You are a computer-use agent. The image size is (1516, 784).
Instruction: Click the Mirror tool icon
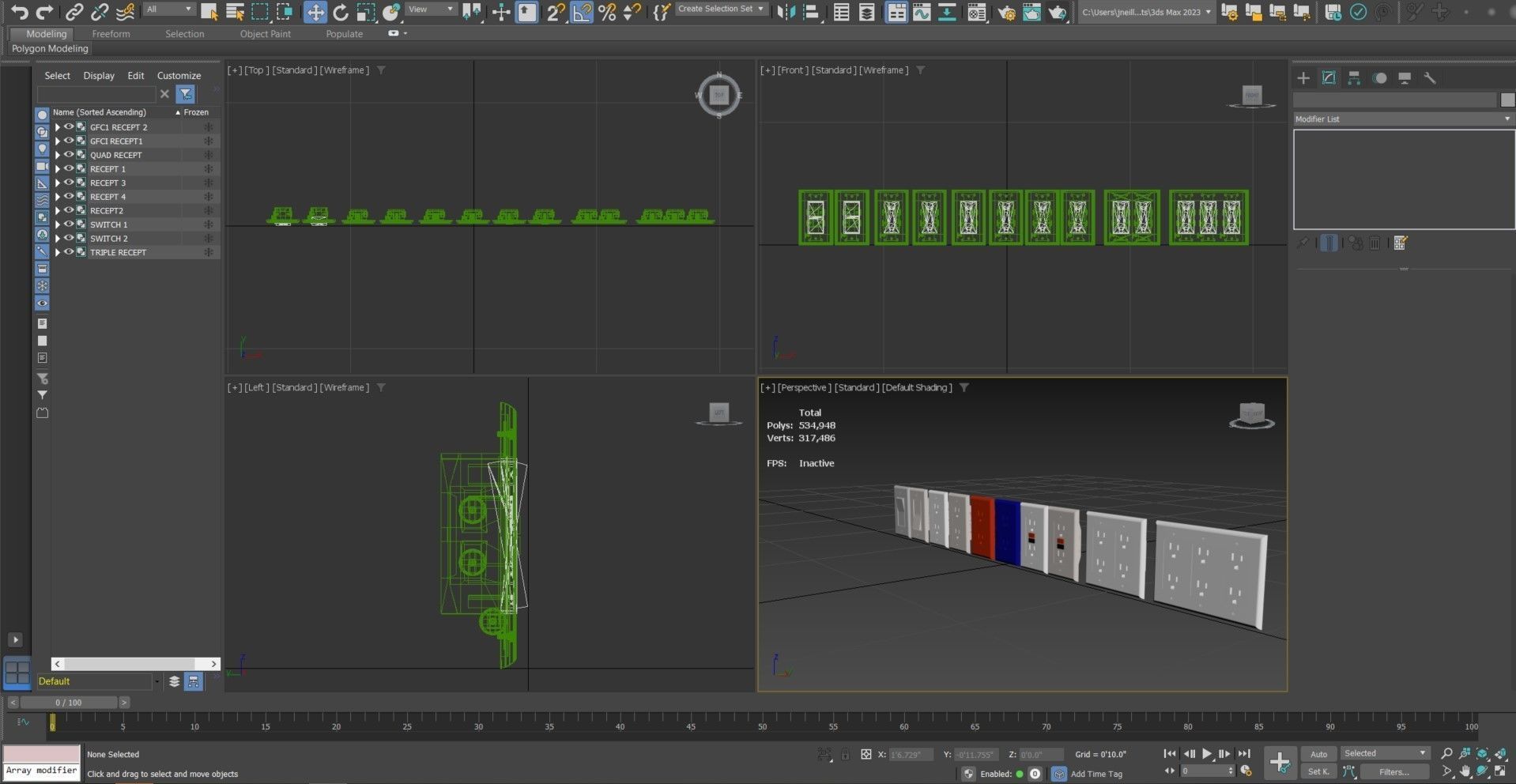tap(786, 12)
